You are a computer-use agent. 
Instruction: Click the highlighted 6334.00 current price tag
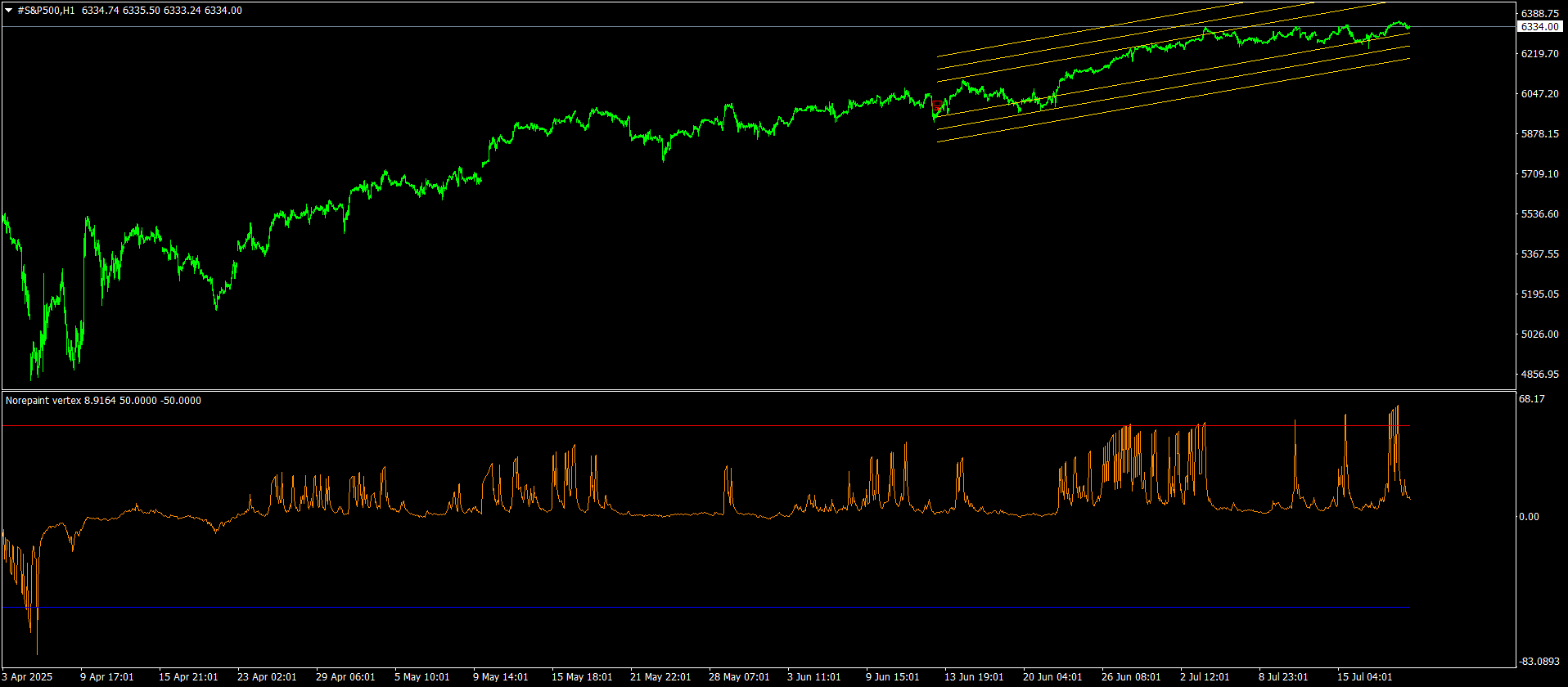click(1539, 27)
